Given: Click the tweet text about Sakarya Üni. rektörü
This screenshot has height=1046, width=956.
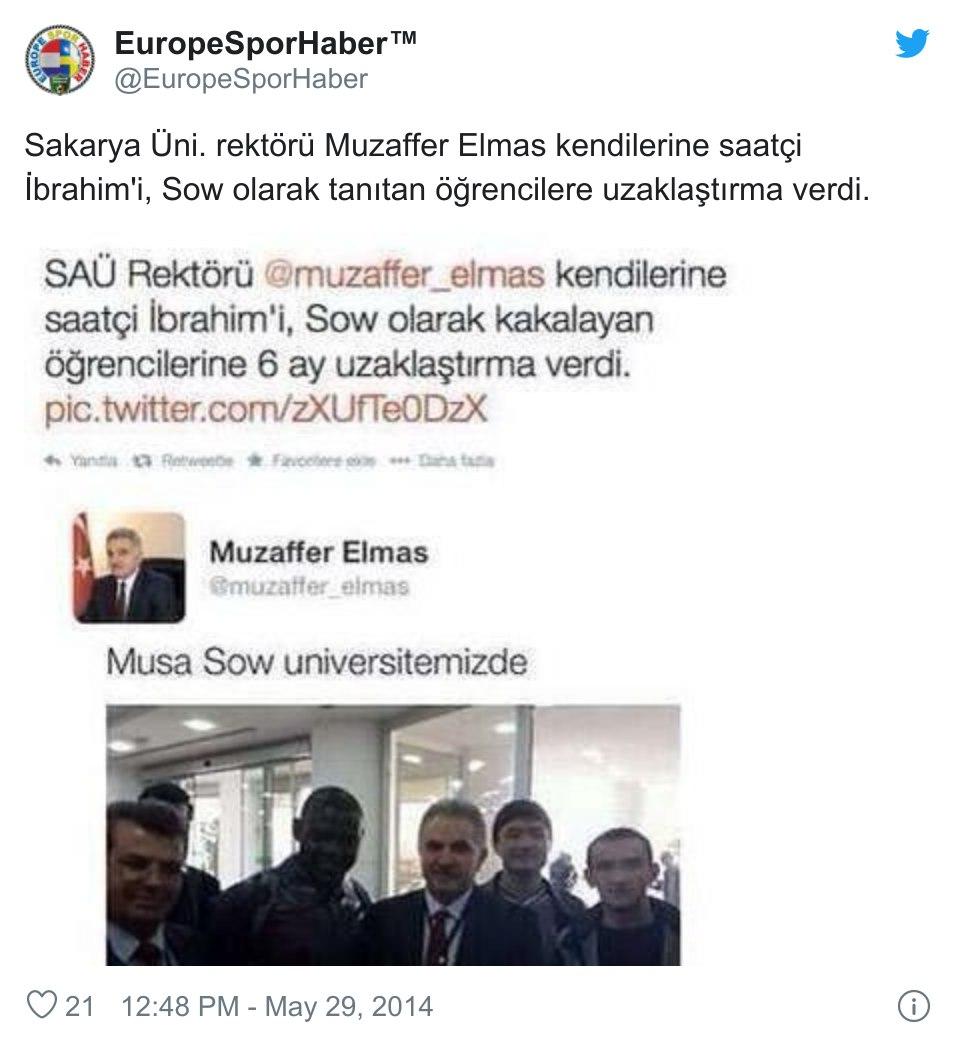Looking at the screenshot, I should point(447,167).
